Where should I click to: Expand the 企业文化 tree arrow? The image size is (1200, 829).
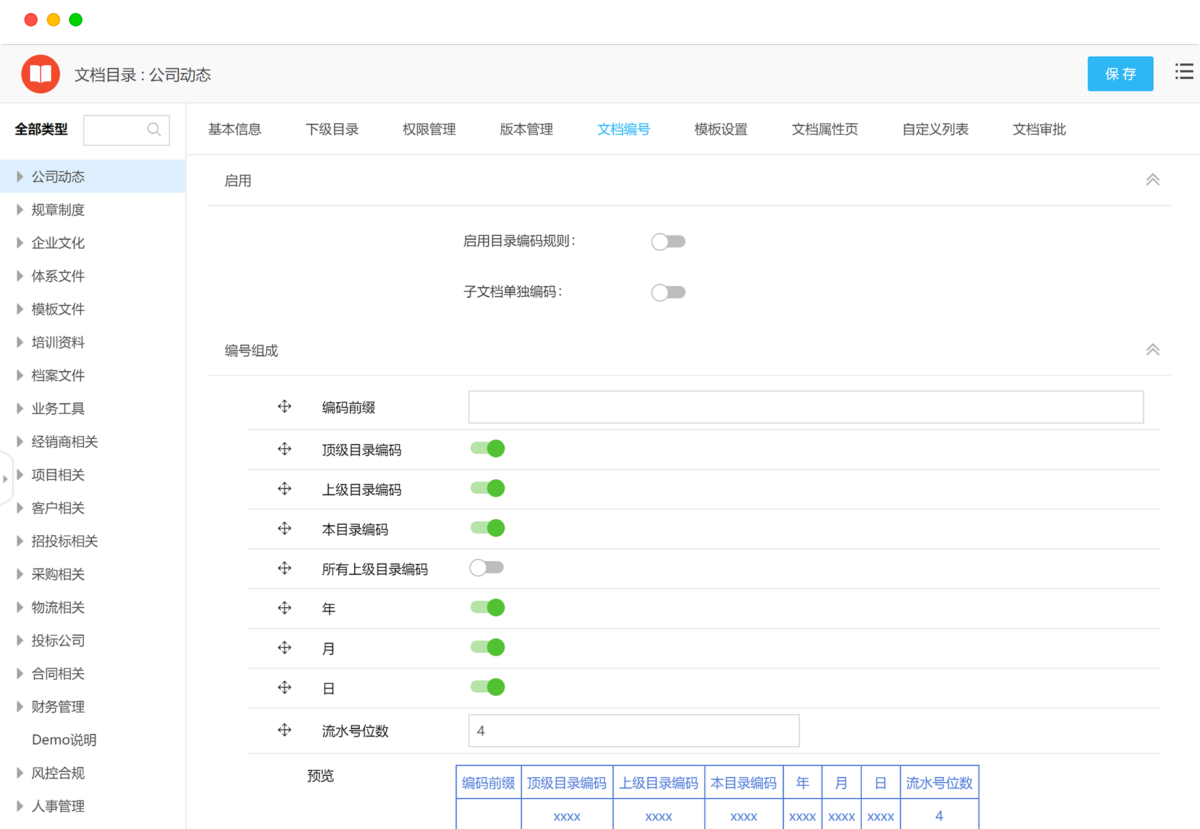20,242
